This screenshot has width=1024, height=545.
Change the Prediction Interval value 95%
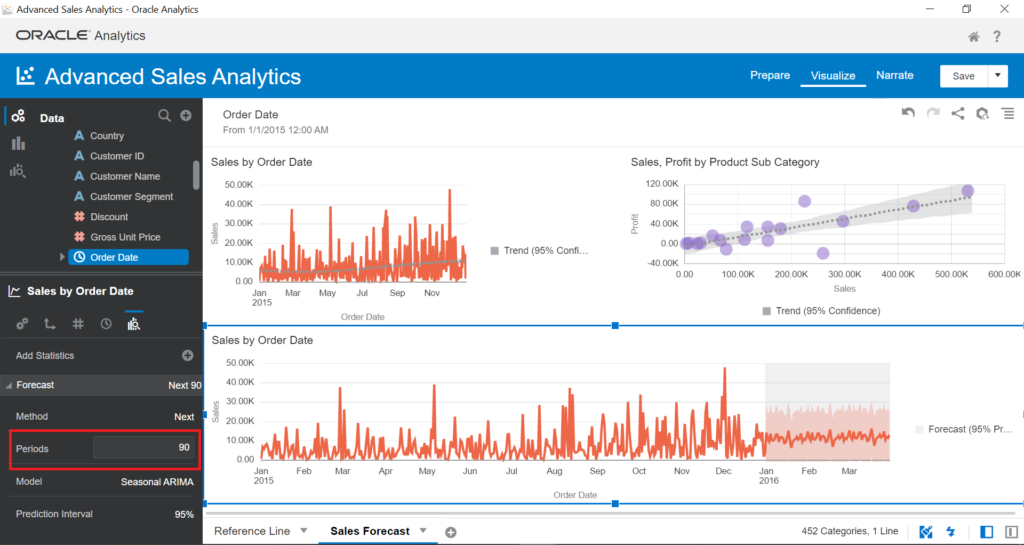(x=184, y=514)
